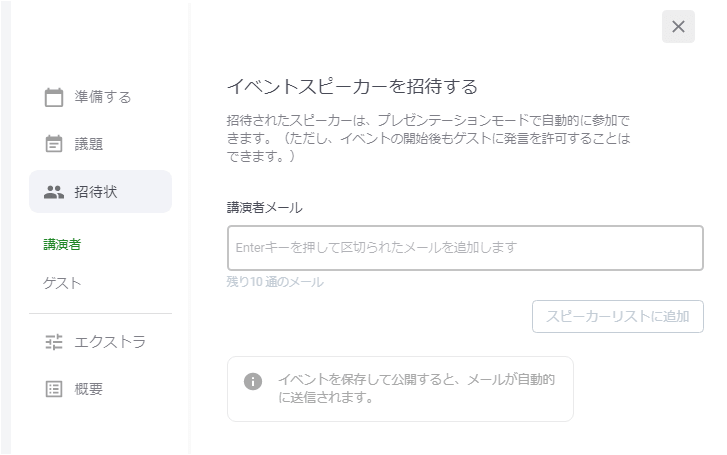Switch to the 講演者 sub-tab
Image resolution: width=727 pixels, height=455 pixels.
[x=62, y=244]
